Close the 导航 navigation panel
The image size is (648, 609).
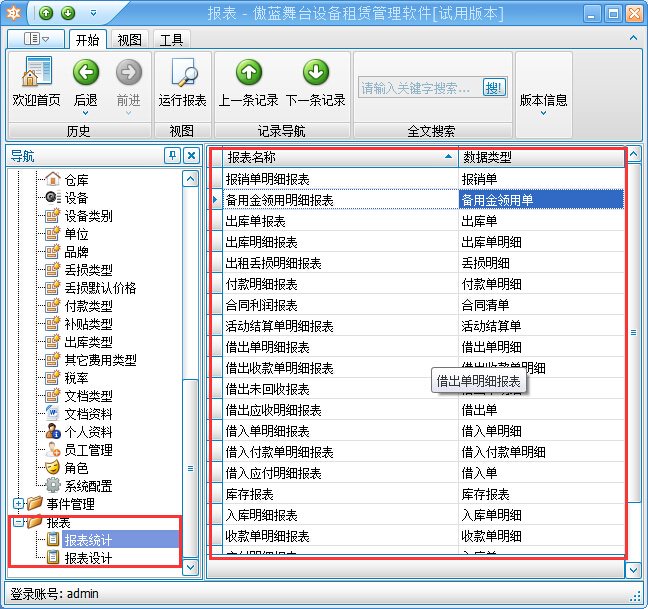pos(190,155)
